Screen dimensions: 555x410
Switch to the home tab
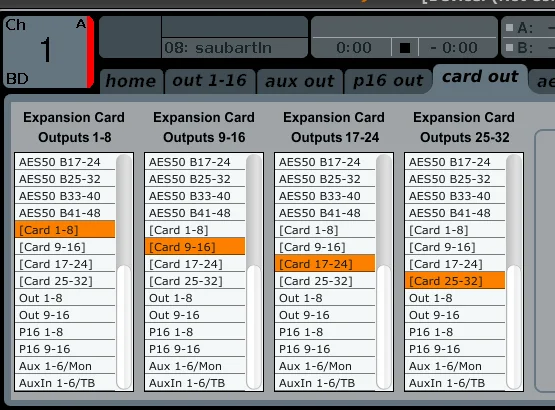point(131,81)
